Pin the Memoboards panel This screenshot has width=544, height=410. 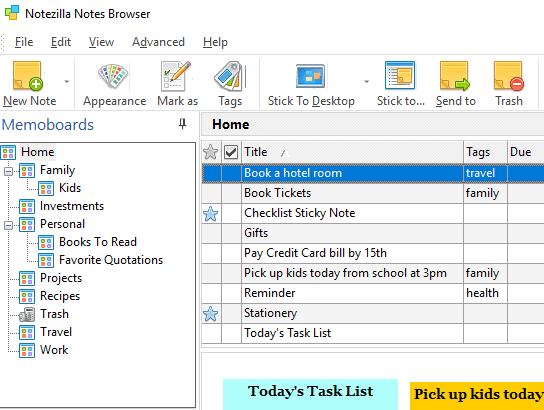point(182,123)
